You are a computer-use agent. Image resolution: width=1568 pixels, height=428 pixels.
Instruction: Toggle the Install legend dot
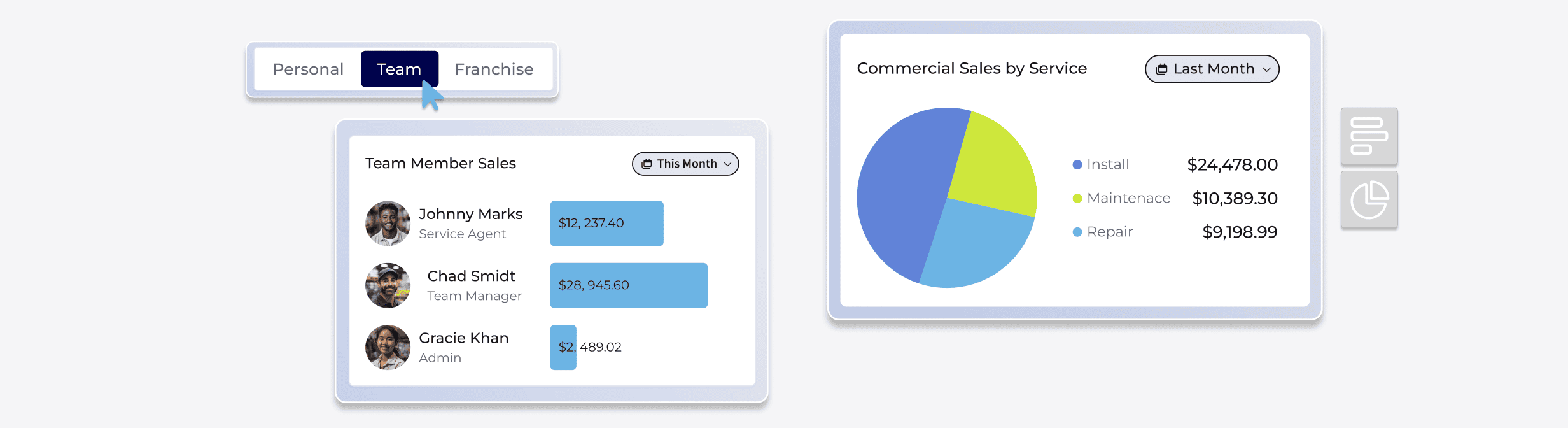[x=1076, y=164]
